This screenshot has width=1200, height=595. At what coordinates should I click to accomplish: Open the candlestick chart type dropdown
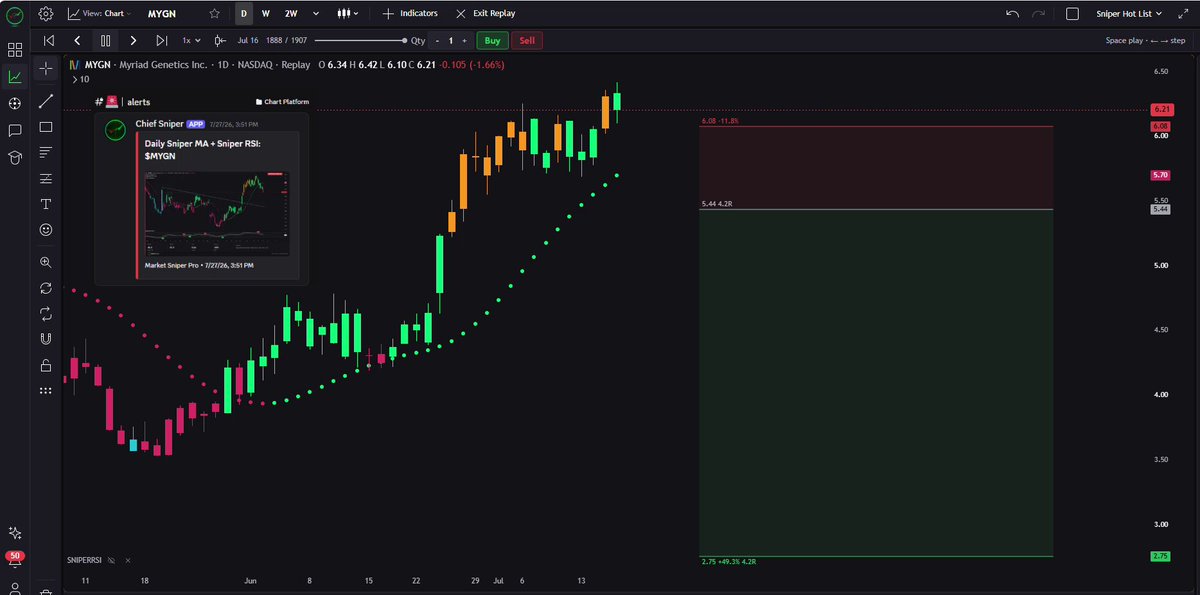348,14
